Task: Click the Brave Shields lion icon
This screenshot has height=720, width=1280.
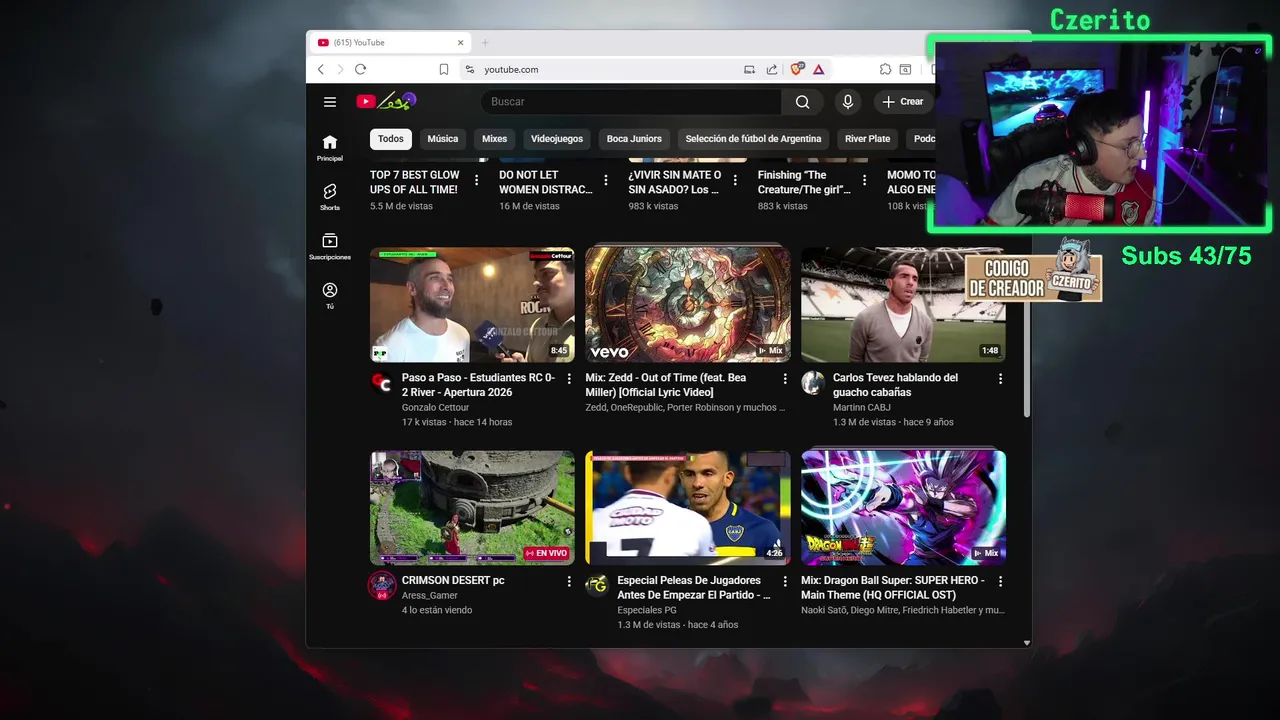Action: pos(797,69)
